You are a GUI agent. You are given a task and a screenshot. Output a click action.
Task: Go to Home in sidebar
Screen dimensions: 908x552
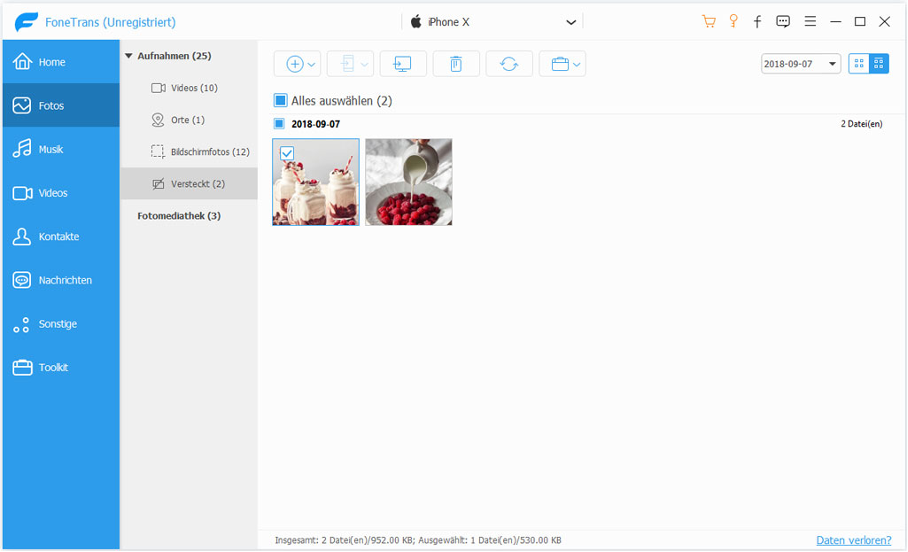[61, 61]
